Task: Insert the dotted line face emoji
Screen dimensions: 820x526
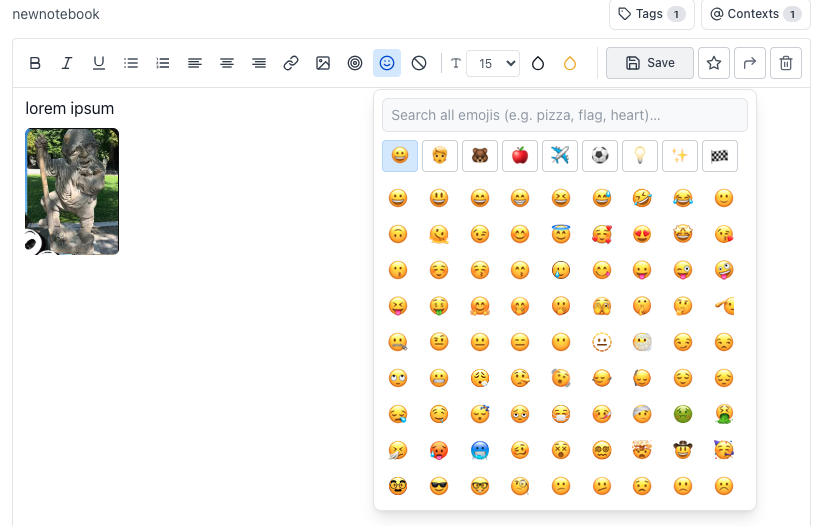Action: click(x=601, y=342)
